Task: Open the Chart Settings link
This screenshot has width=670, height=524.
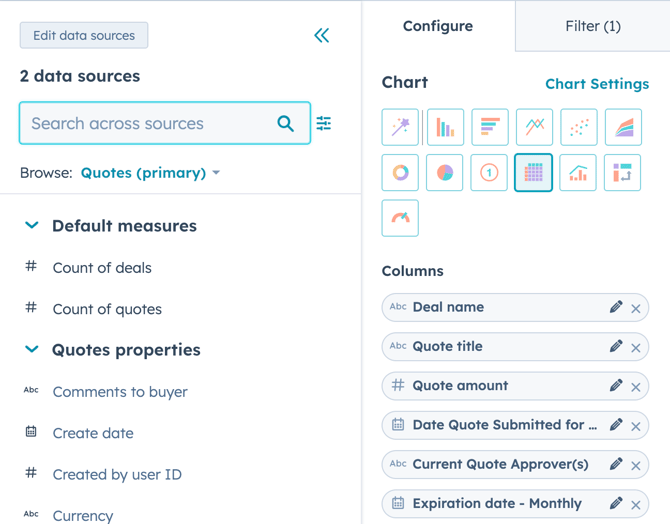Action: (x=597, y=84)
